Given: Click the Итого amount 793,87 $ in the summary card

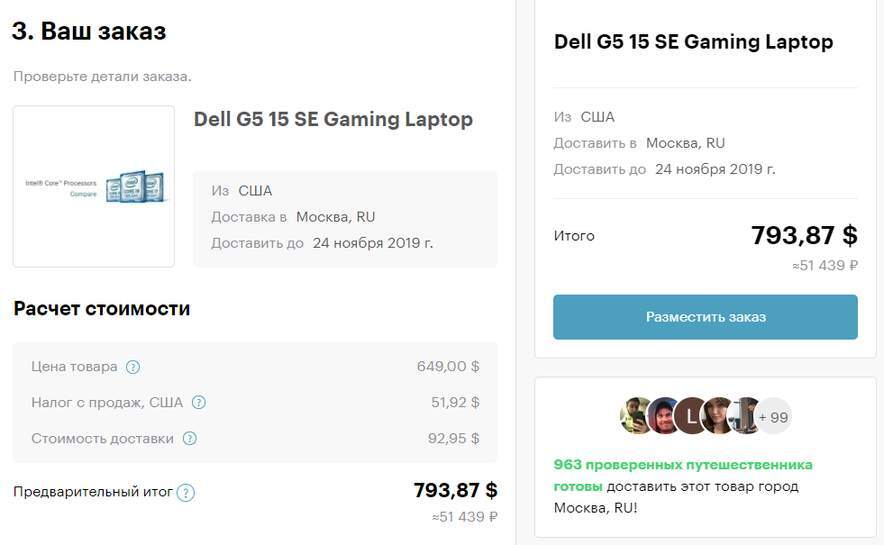Looking at the screenshot, I should coord(804,236).
